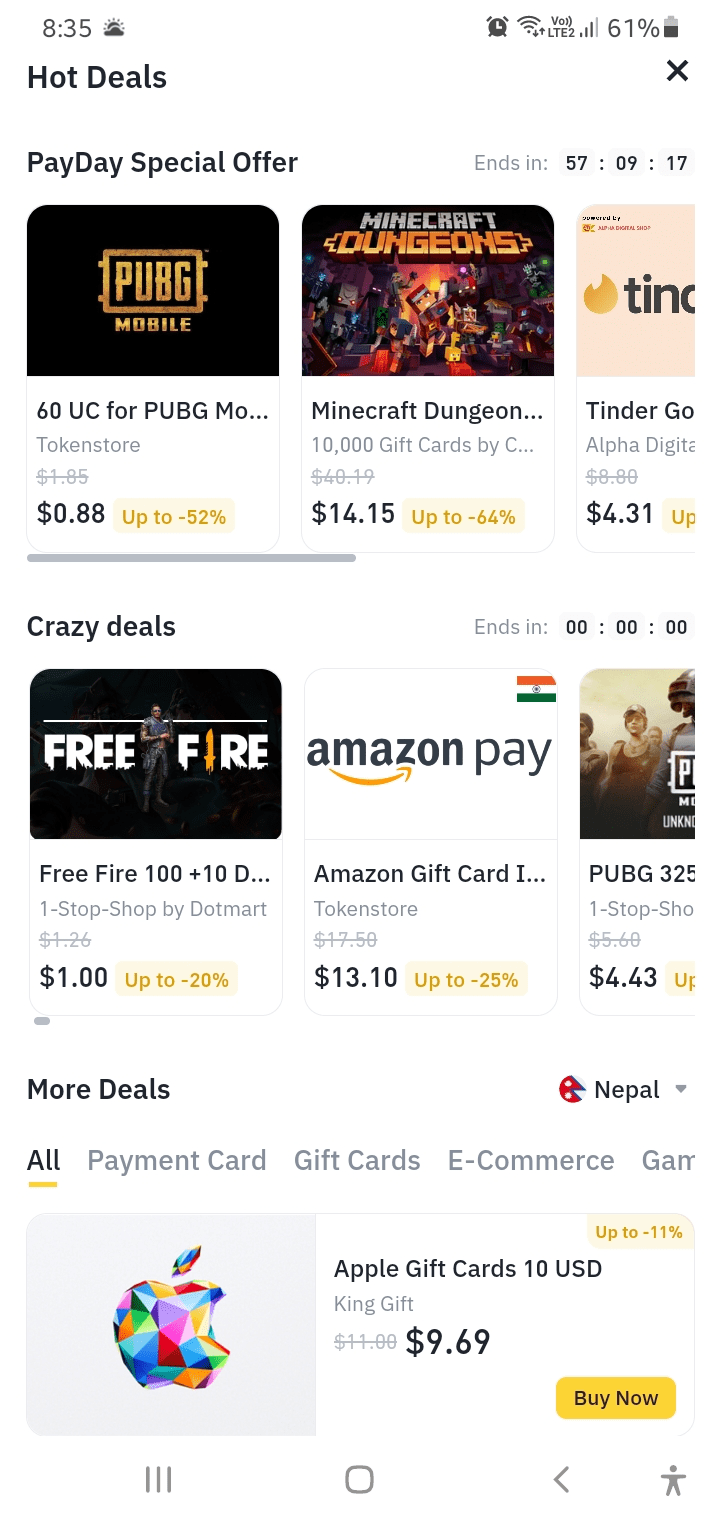Tap the Android back navigation icon
Image resolution: width=720 pixels, height=1520 pixels.
click(x=562, y=1479)
